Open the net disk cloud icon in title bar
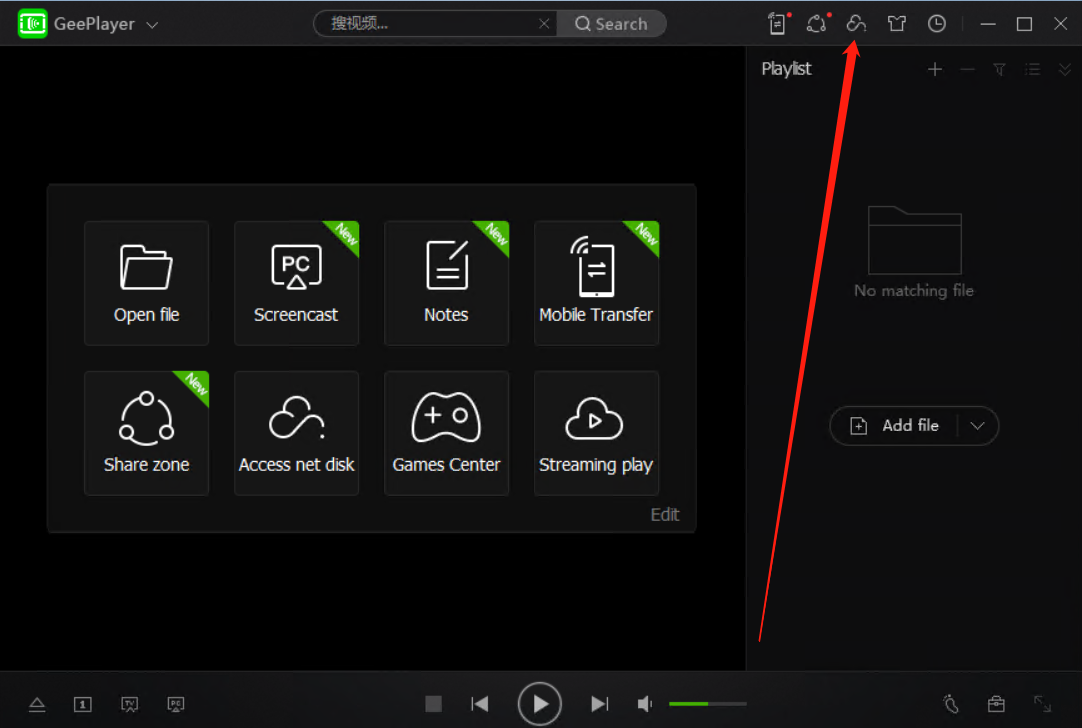The image size is (1082, 728). pos(856,24)
